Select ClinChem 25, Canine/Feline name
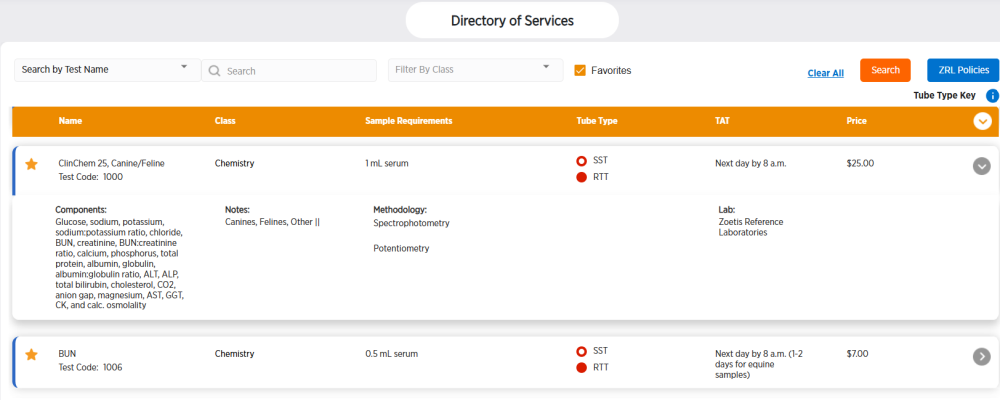The width and height of the screenshot is (1000, 400). tap(112, 163)
